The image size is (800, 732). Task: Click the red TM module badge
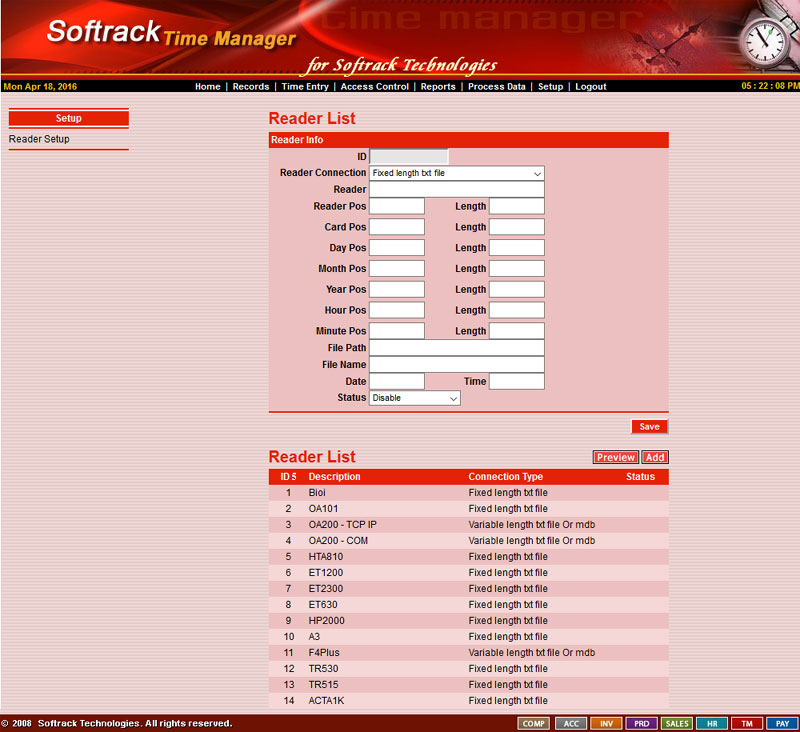(x=746, y=723)
